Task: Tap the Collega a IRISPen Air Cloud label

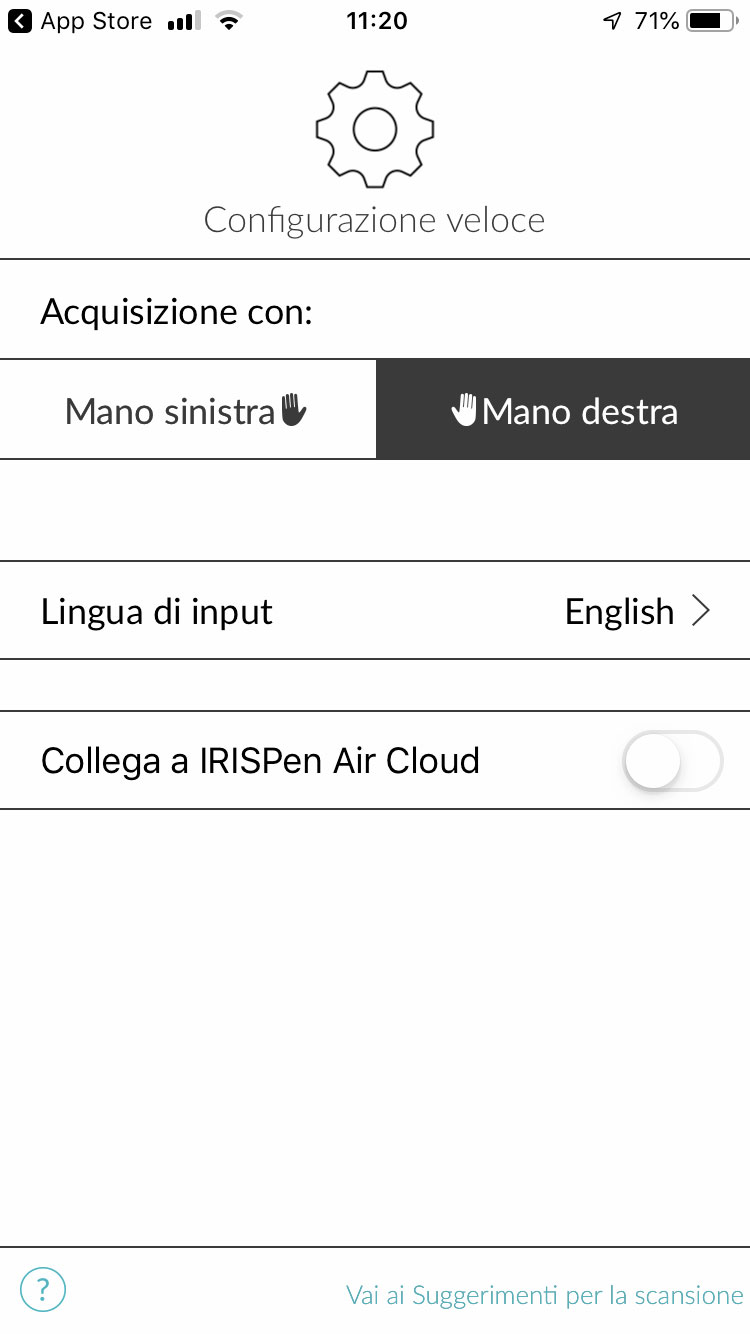Action: tap(260, 761)
